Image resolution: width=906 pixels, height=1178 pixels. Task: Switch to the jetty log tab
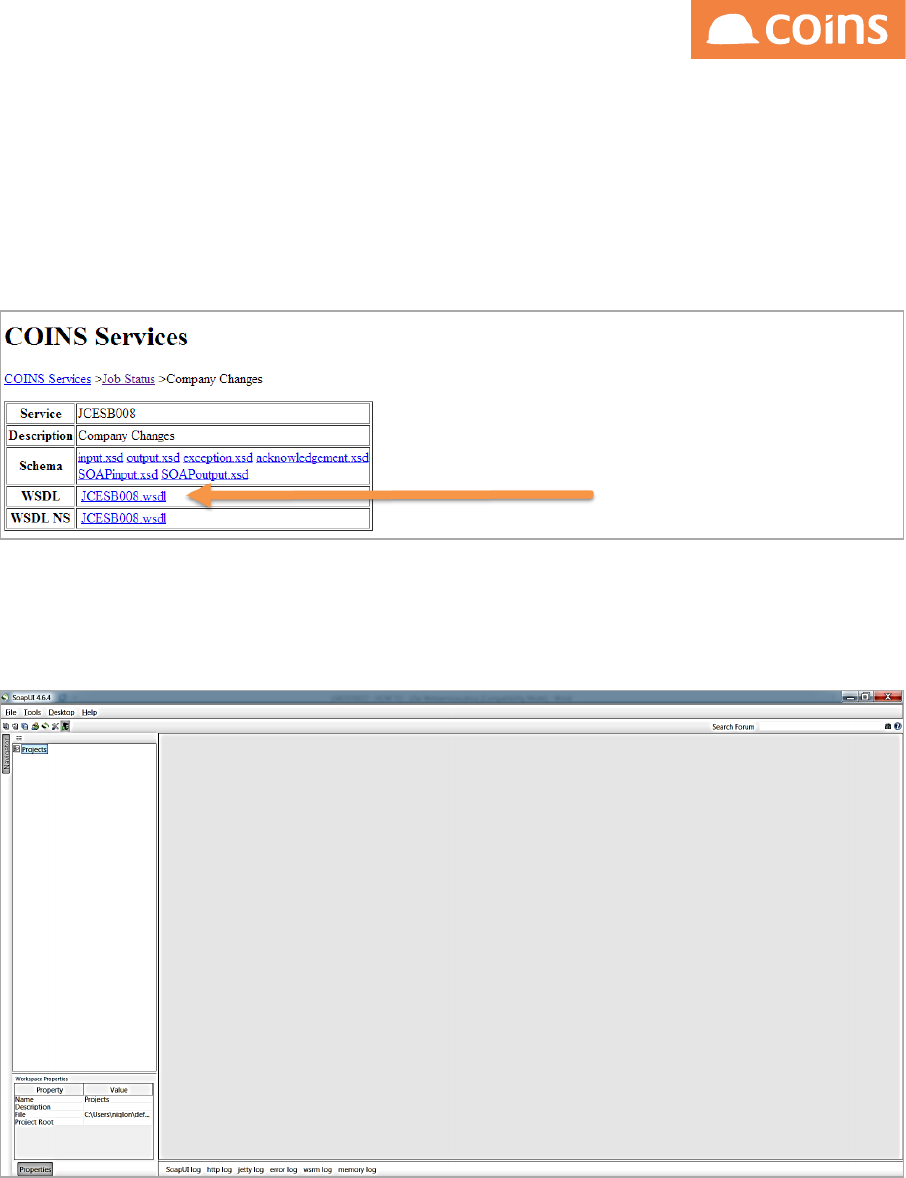coord(251,1170)
